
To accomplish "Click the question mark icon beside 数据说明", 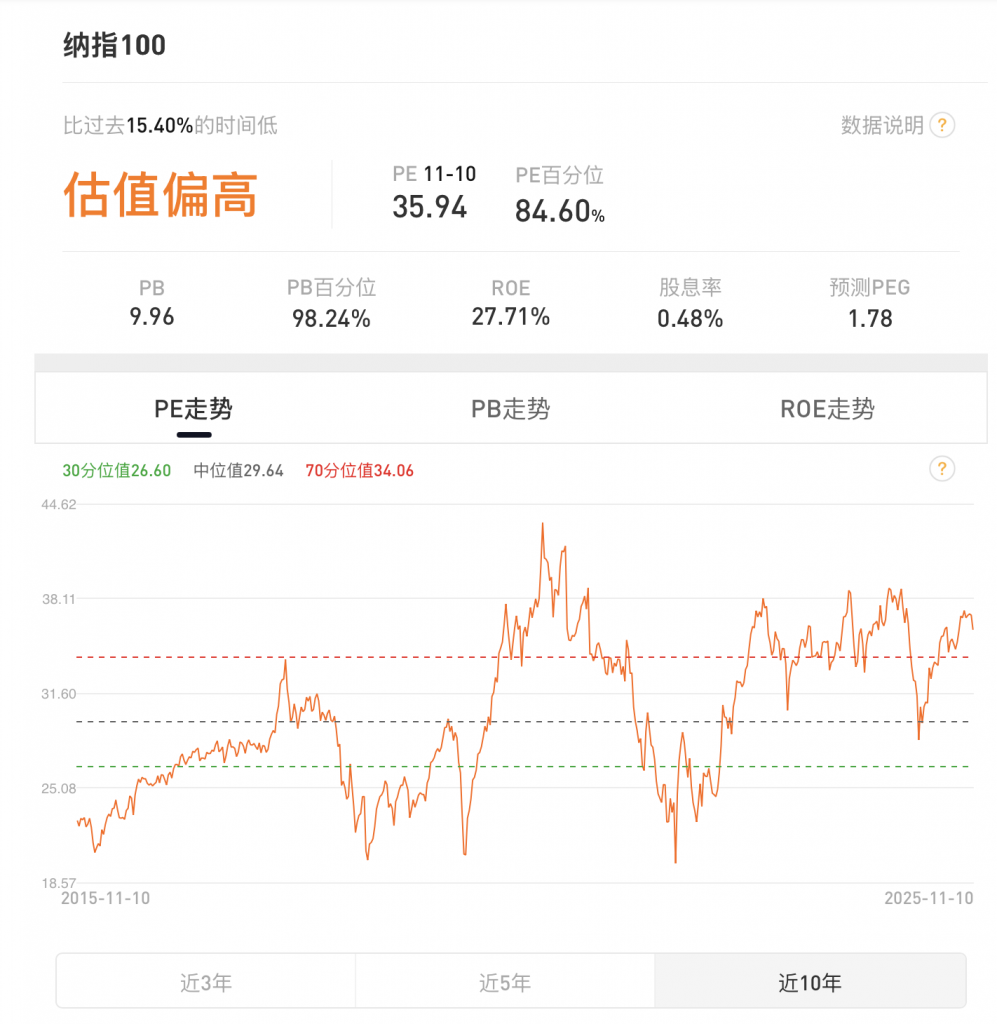I will (942, 125).
